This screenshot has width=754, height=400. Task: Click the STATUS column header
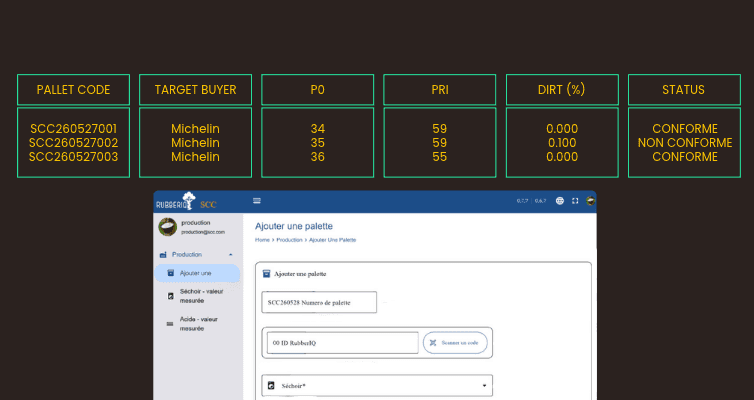(x=684, y=90)
